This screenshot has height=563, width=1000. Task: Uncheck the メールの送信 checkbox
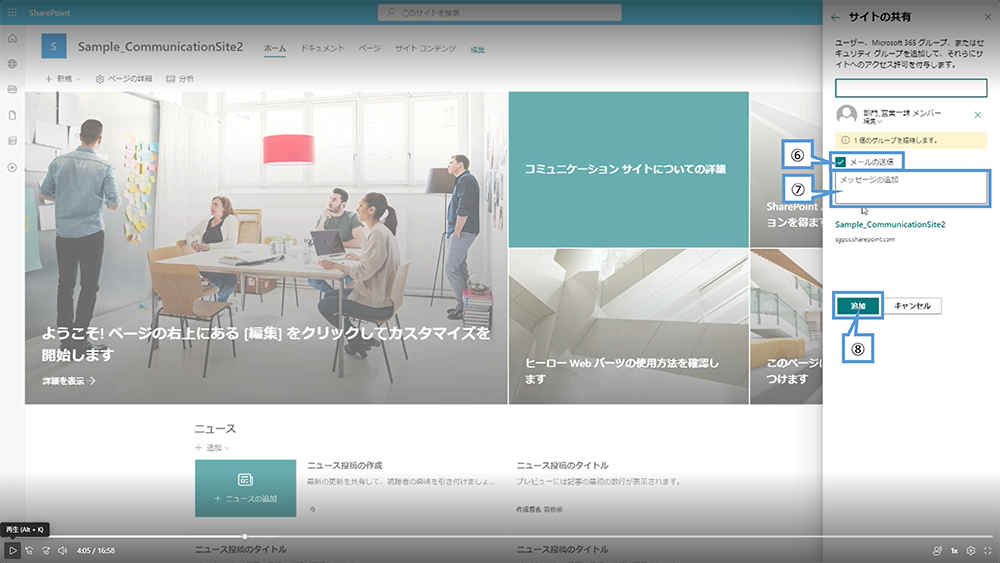[841, 162]
